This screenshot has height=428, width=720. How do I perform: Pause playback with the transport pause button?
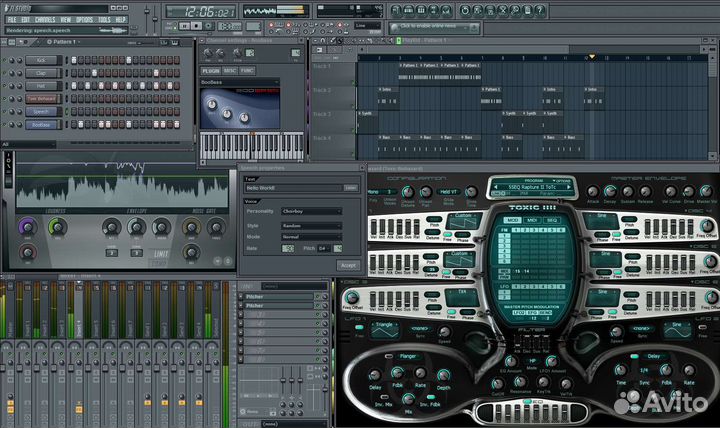(184, 26)
